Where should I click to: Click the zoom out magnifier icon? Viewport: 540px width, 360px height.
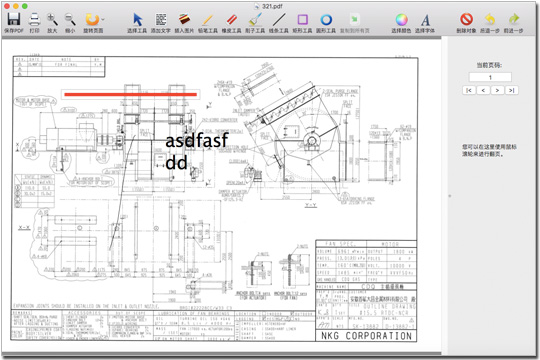70,19
